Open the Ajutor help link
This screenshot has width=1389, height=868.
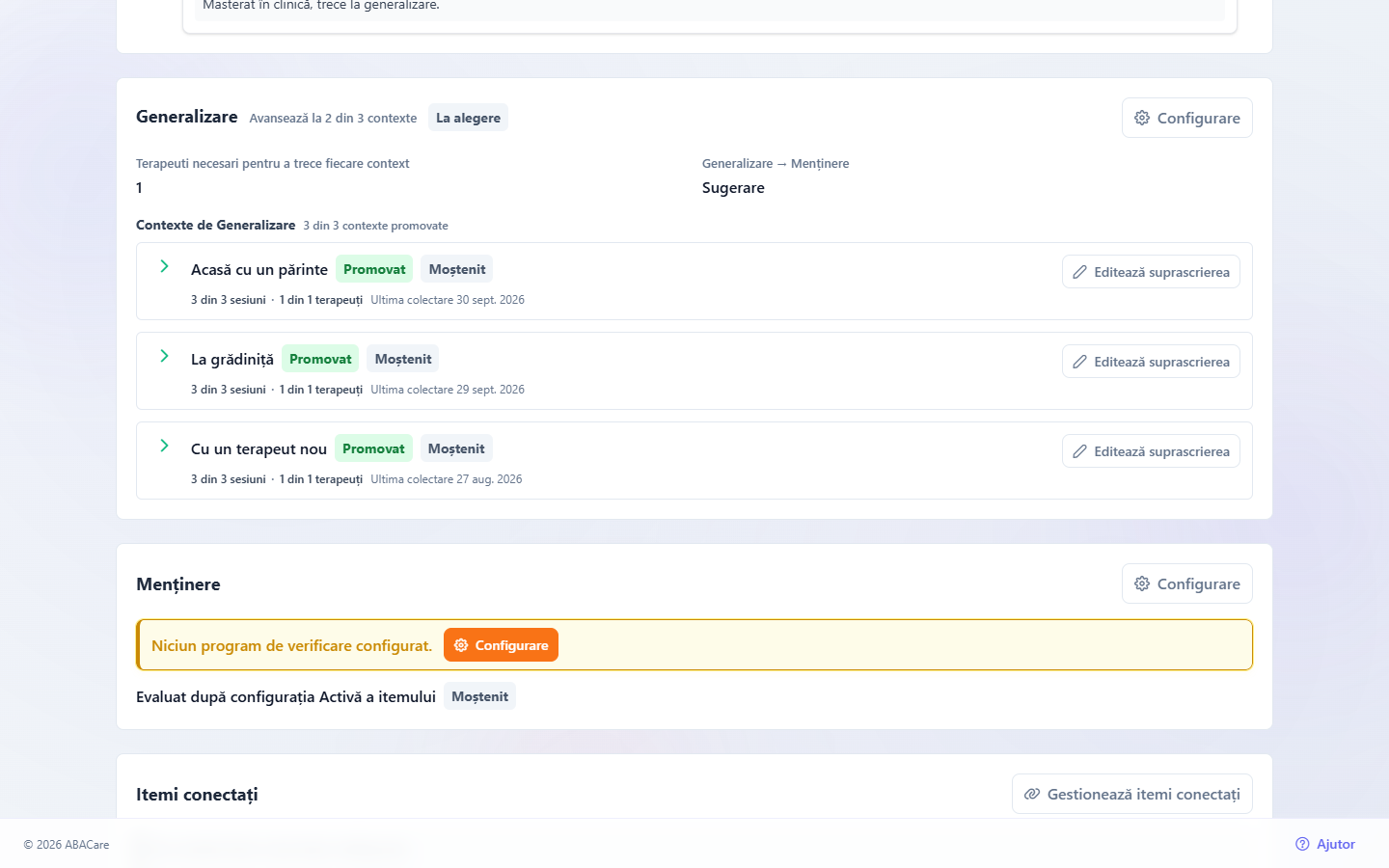tap(1325, 844)
